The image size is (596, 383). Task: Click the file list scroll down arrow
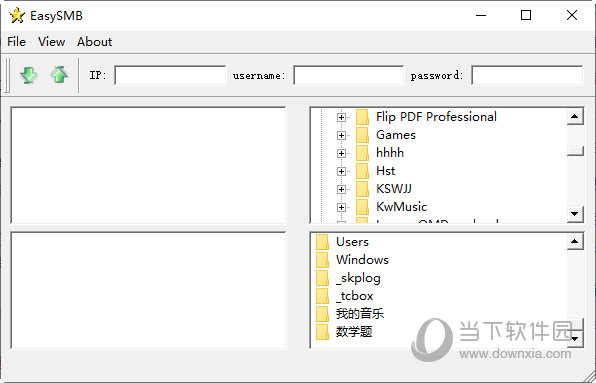[575, 339]
